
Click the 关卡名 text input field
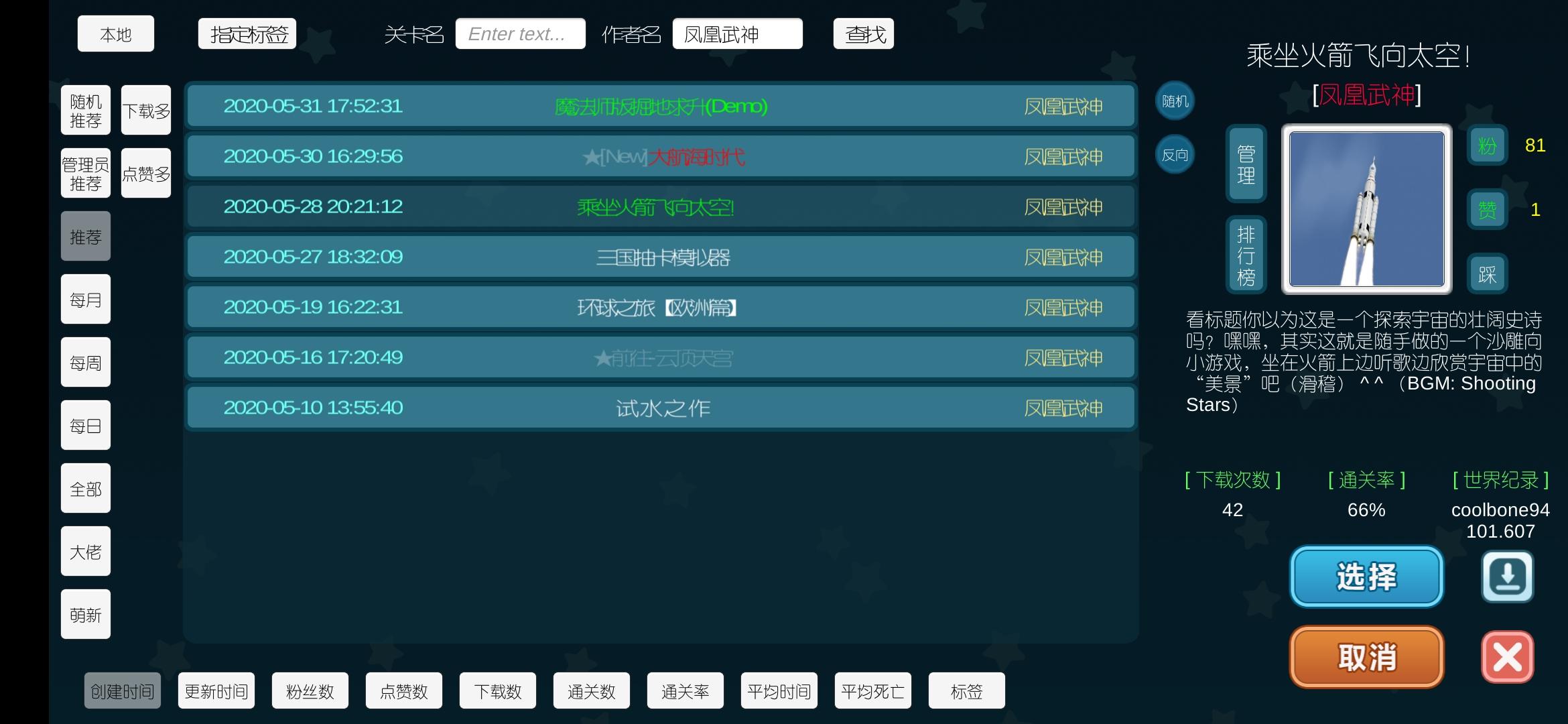coord(520,34)
